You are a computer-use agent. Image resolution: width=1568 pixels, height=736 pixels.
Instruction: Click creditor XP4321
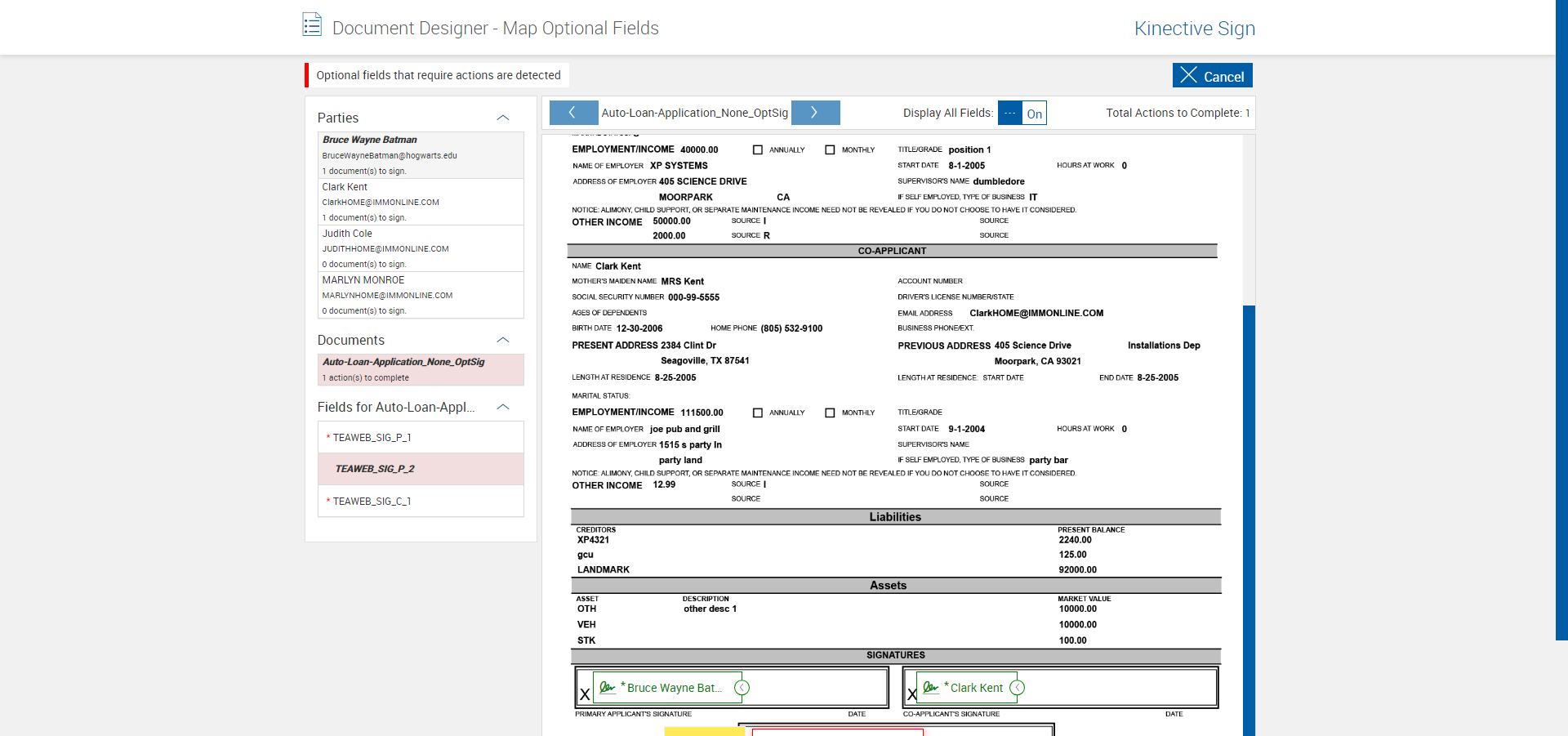pos(594,540)
